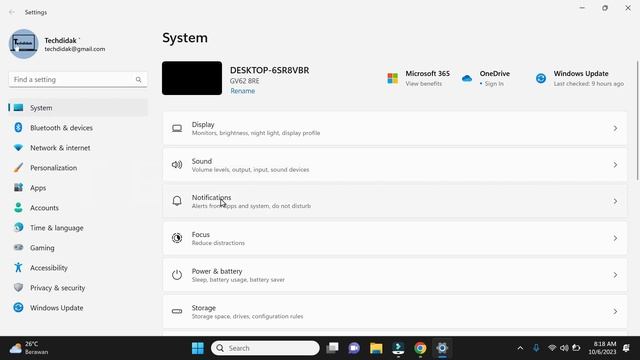Image resolution: width=640 pixels, height=360 pixels.
Task: Open the notification center bell in taskbar
Action: [x=626, y=348]
